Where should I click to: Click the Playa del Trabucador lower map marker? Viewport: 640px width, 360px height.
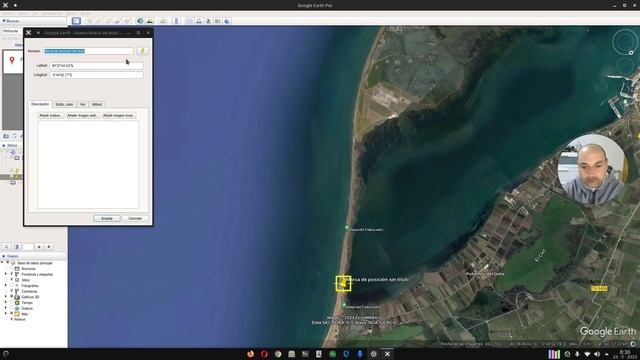[x=344, y=305]
